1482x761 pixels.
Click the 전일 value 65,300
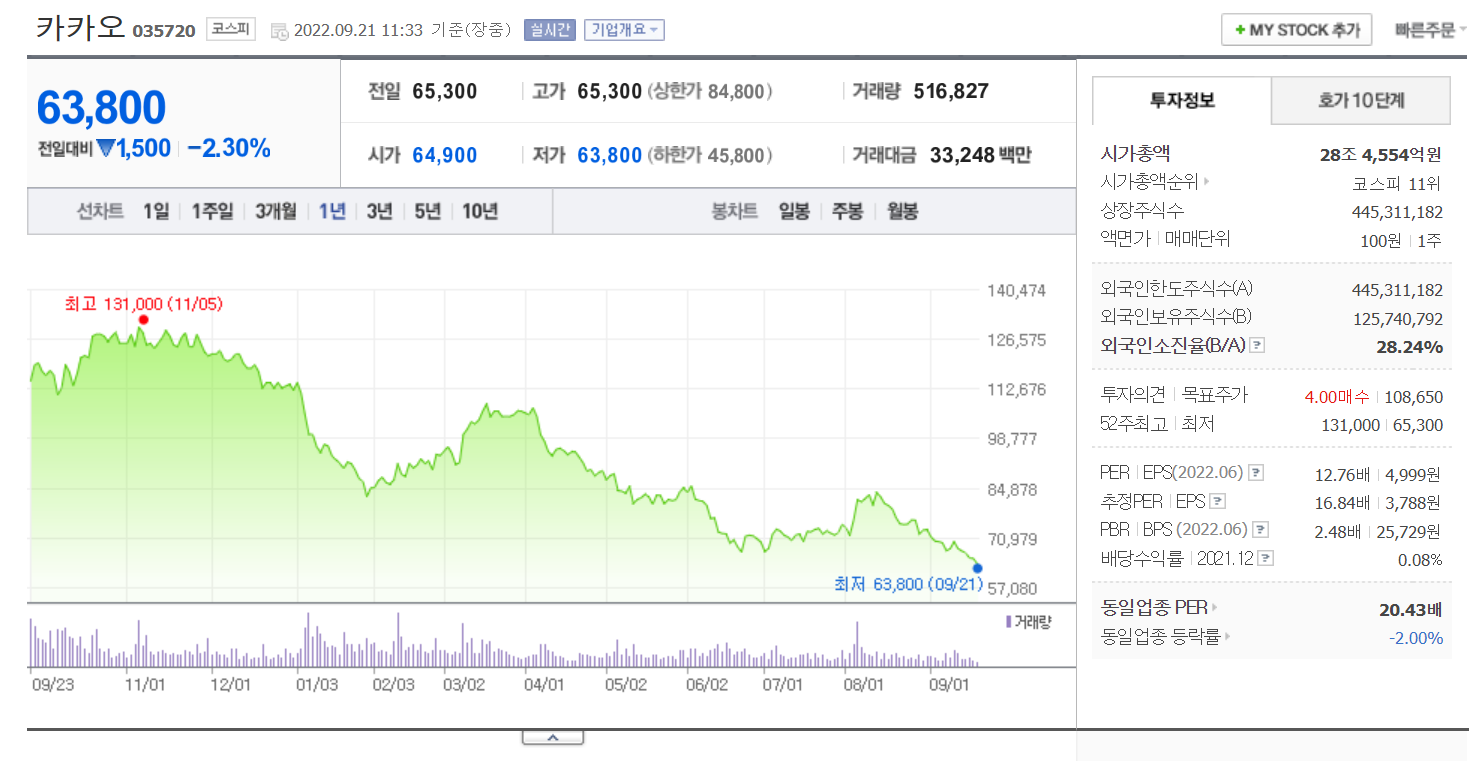(x=445, y=92)
